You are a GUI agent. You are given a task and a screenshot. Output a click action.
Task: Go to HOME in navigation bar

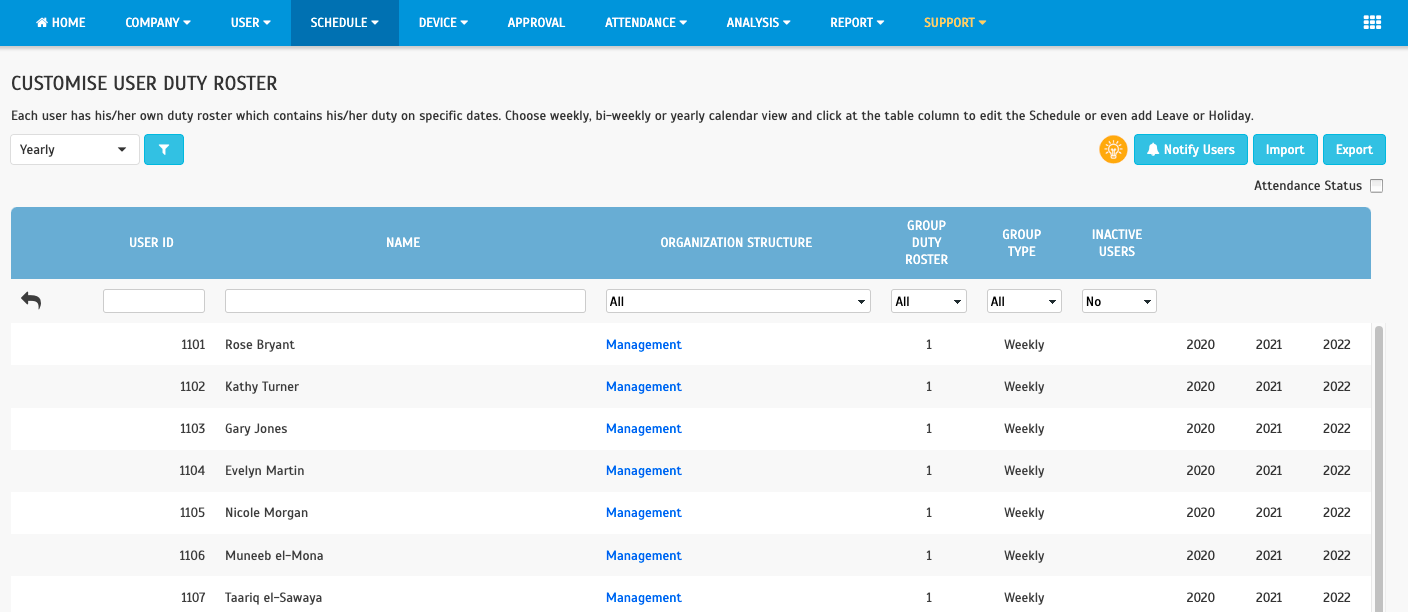tap(61, 22)
